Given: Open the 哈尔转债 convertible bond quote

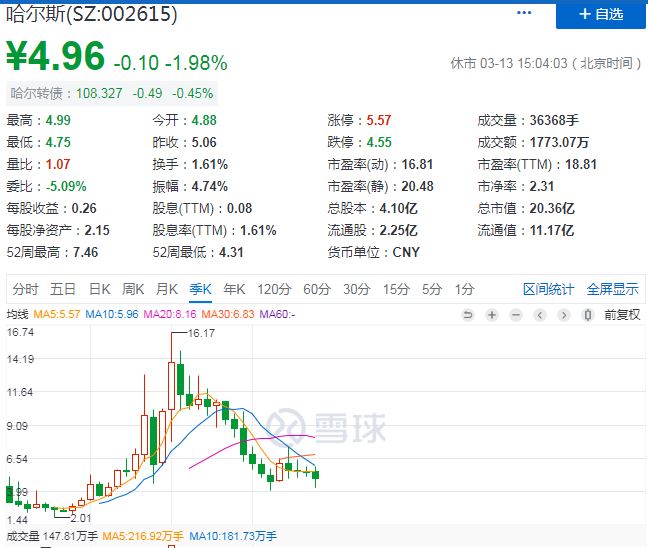Looking at the screenshot, I should [112, 93].
